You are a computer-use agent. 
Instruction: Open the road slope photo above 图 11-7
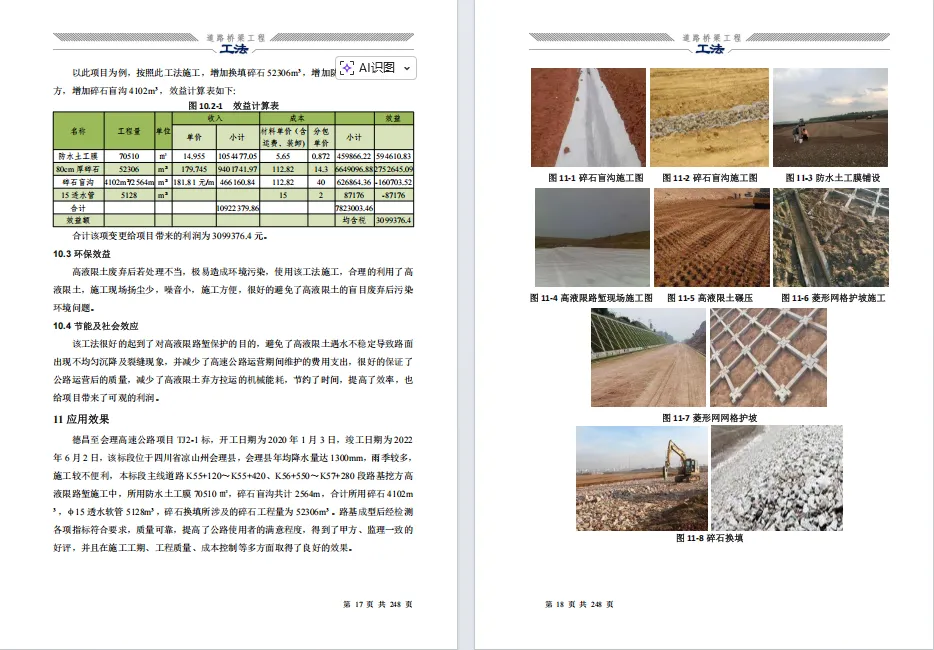[x=648, y=357]
